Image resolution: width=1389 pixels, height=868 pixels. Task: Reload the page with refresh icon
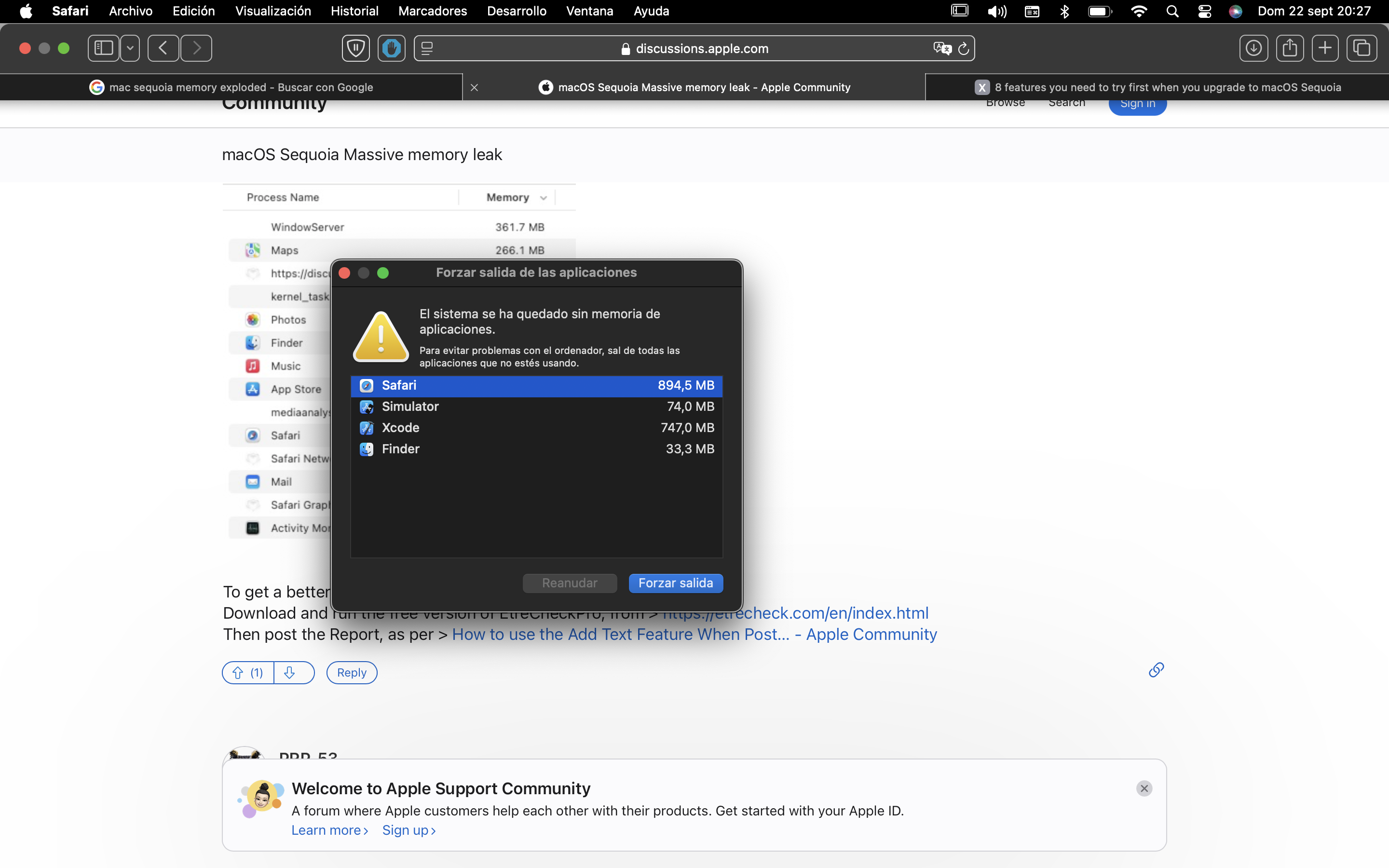point(964,49)
